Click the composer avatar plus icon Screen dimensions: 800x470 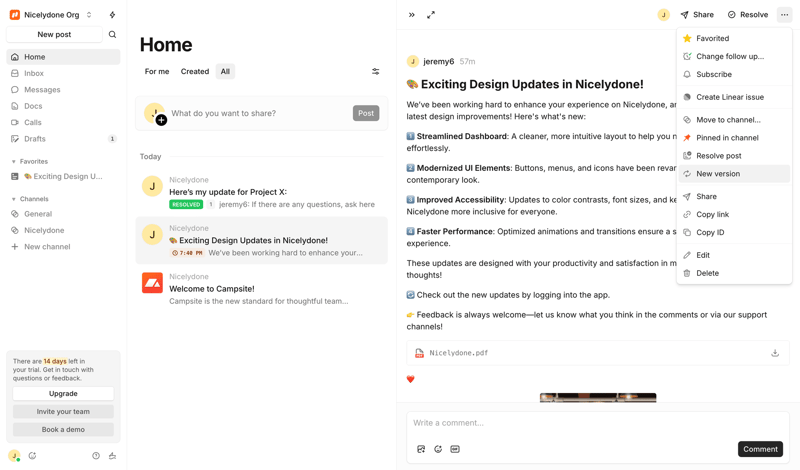pos(161,120)
